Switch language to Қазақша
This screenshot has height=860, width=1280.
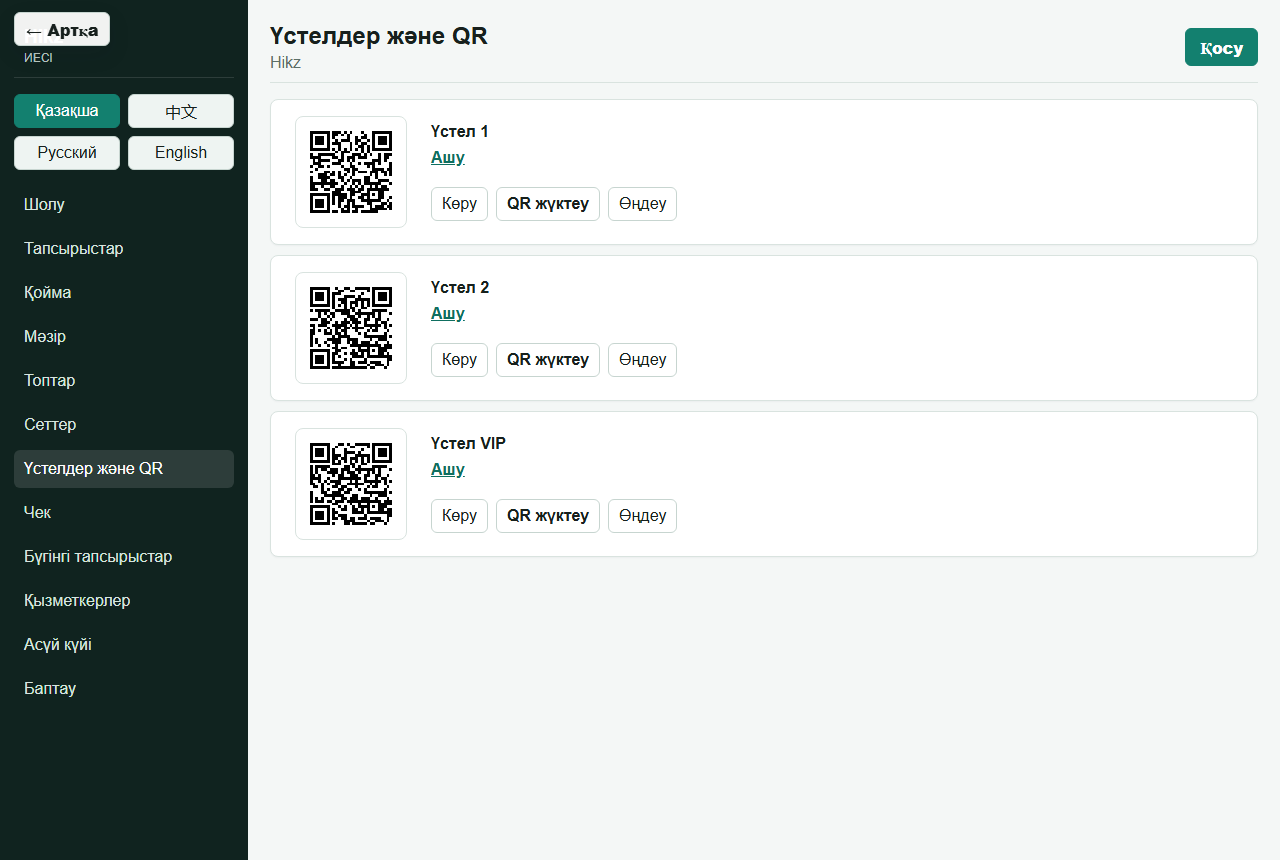pos(67,111)
